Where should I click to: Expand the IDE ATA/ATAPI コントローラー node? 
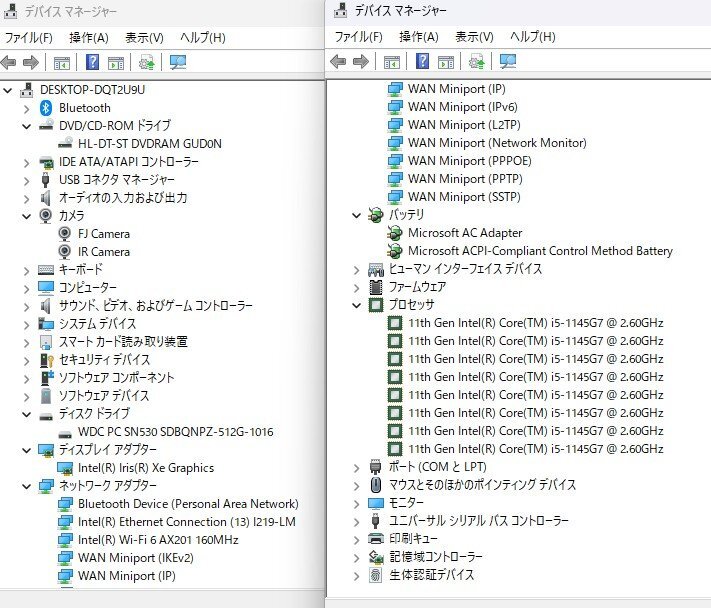tap(27, 163)
